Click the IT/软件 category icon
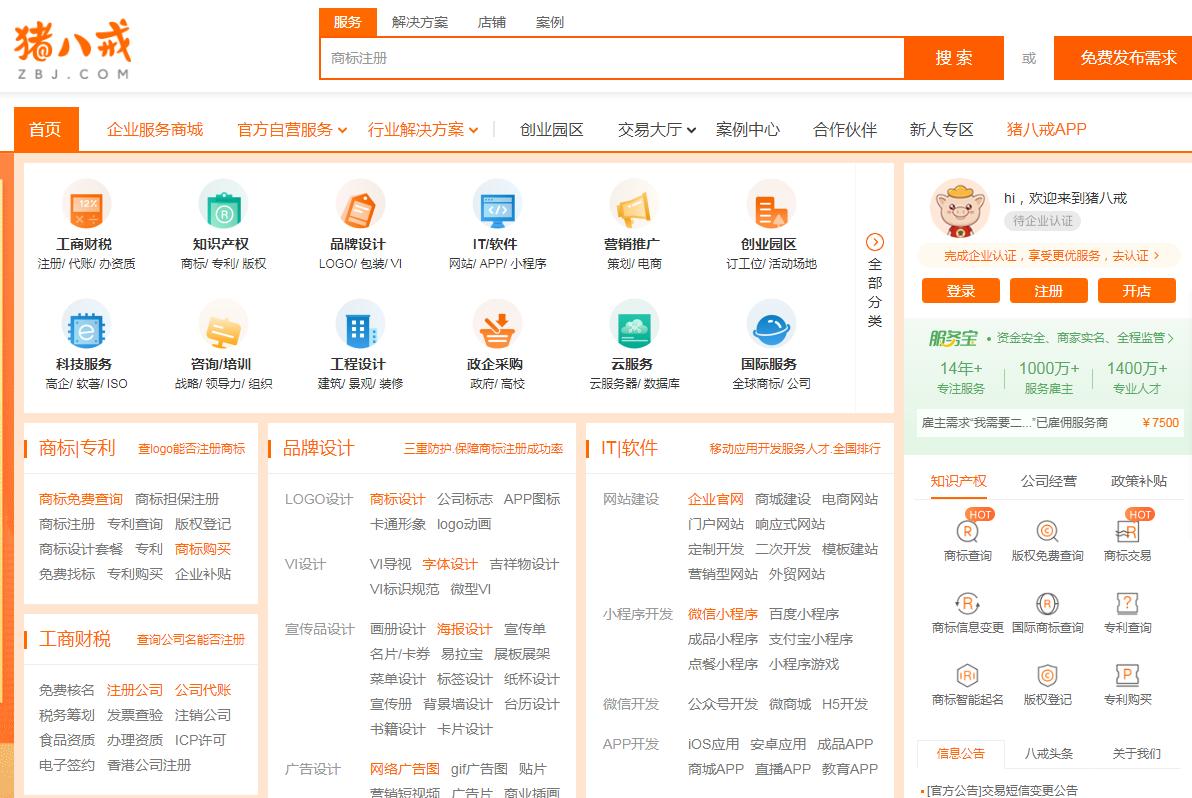This screenshot has height=798, width=1192. [498, 210]
